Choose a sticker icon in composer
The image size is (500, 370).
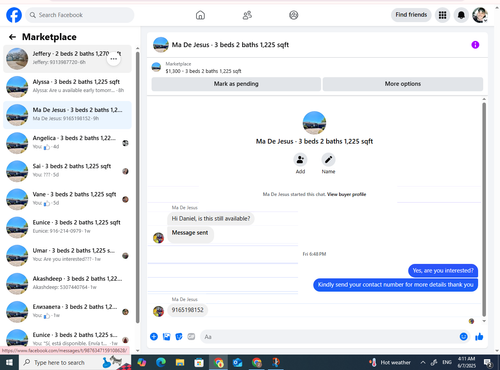(x=179, y=337)
